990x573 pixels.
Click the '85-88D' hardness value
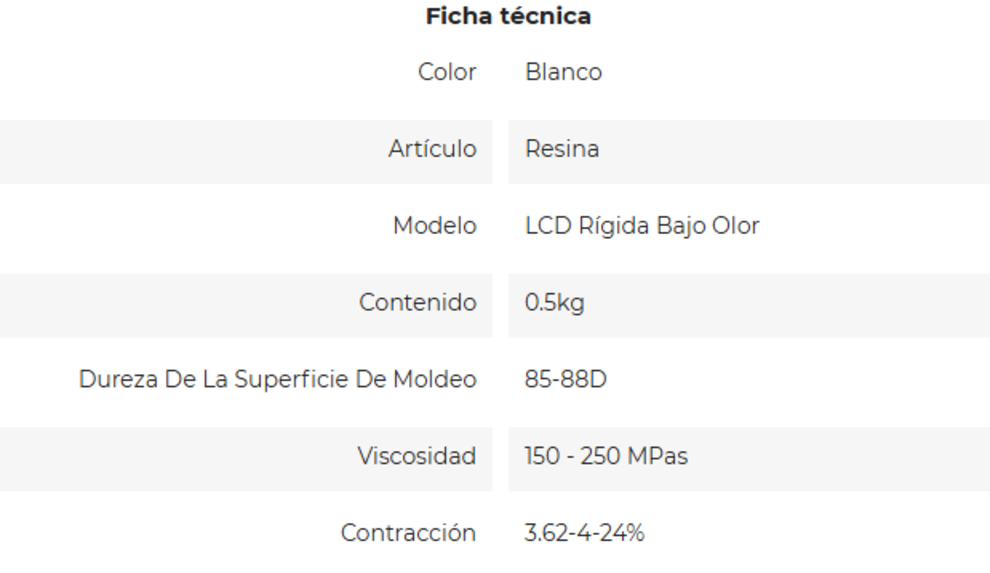click(x=565, y=380)
